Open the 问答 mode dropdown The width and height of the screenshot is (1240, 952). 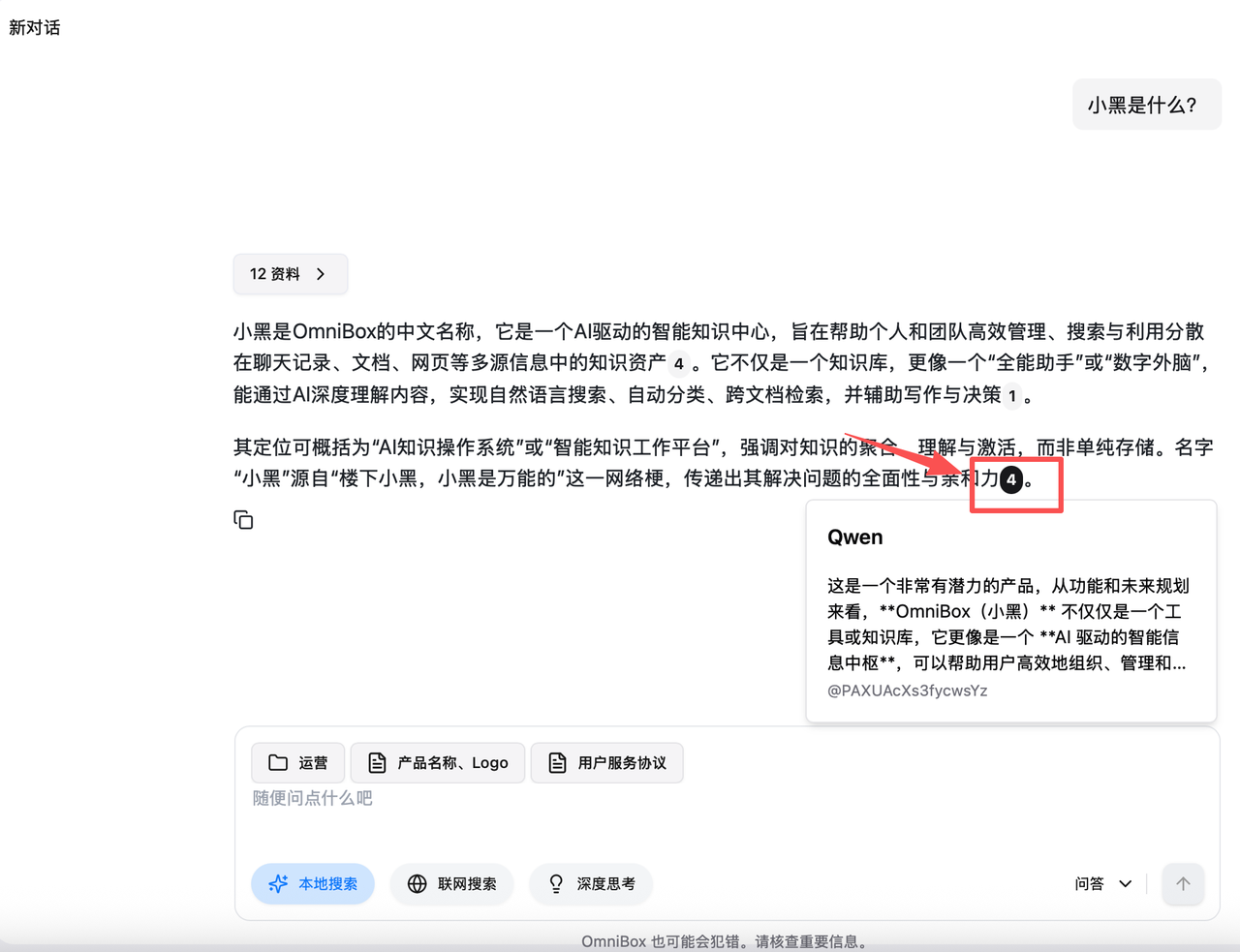(x=1102, y=883)
